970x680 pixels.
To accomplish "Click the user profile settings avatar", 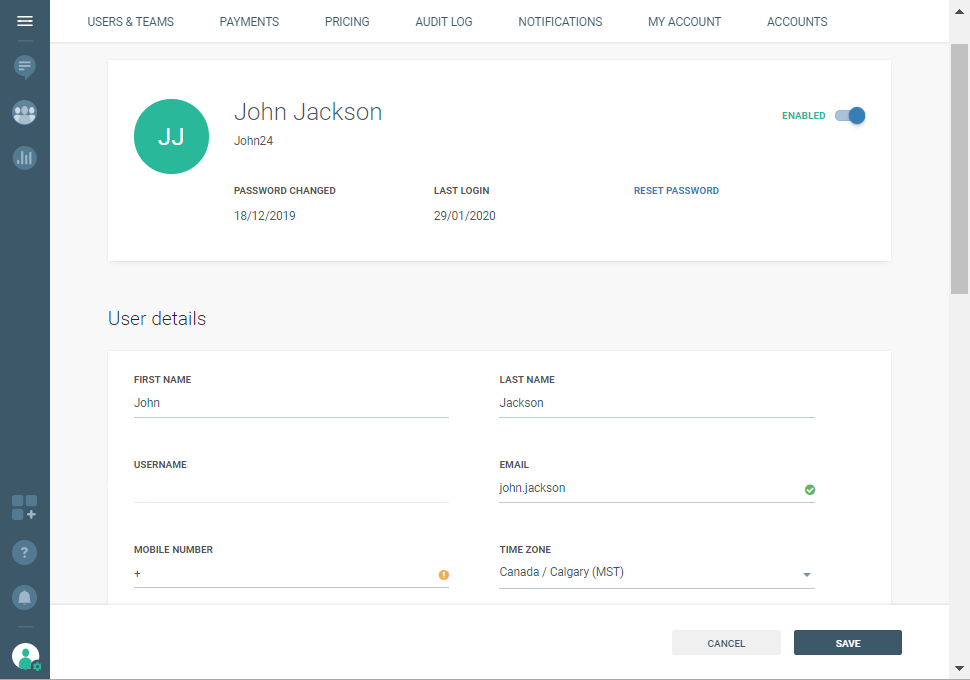I will pos(25,657).
